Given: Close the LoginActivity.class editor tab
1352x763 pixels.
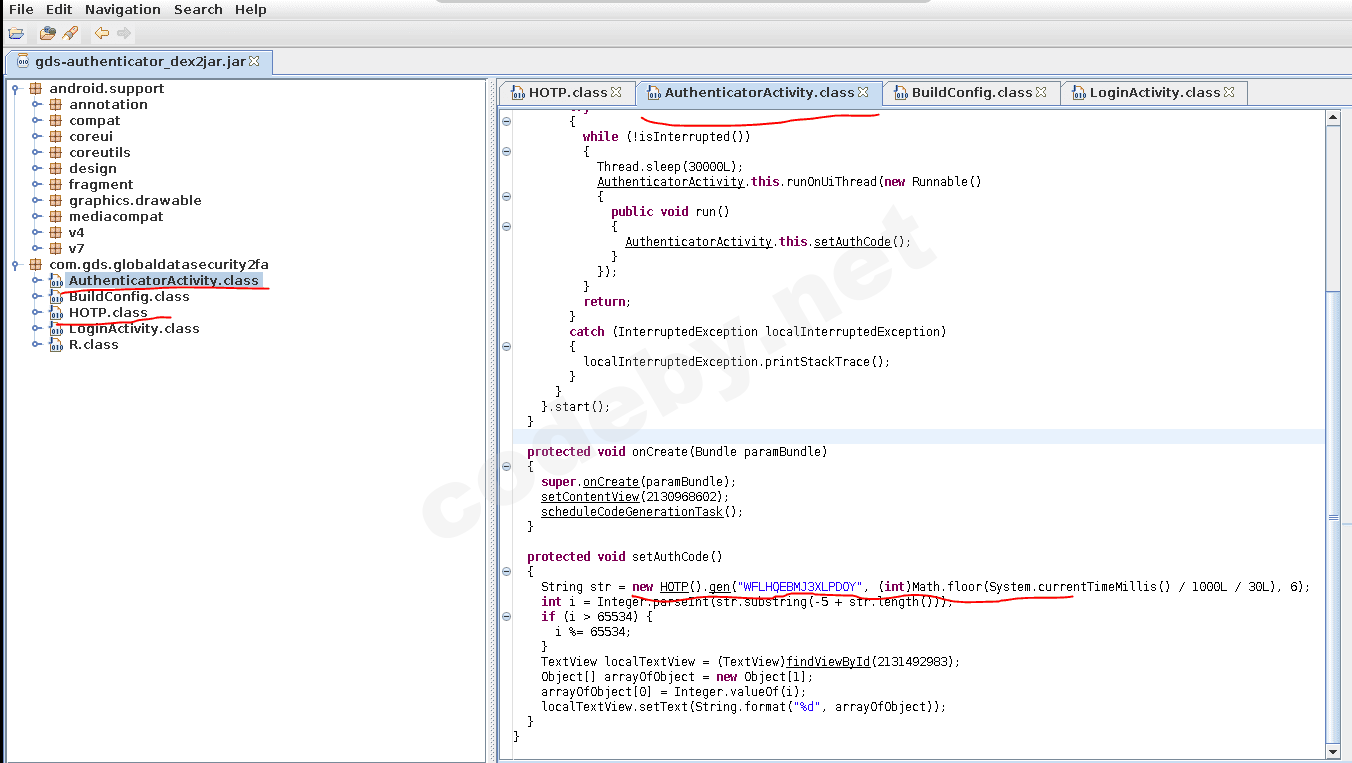Looking at the screenshot, I should click(x=1229, y=92).
